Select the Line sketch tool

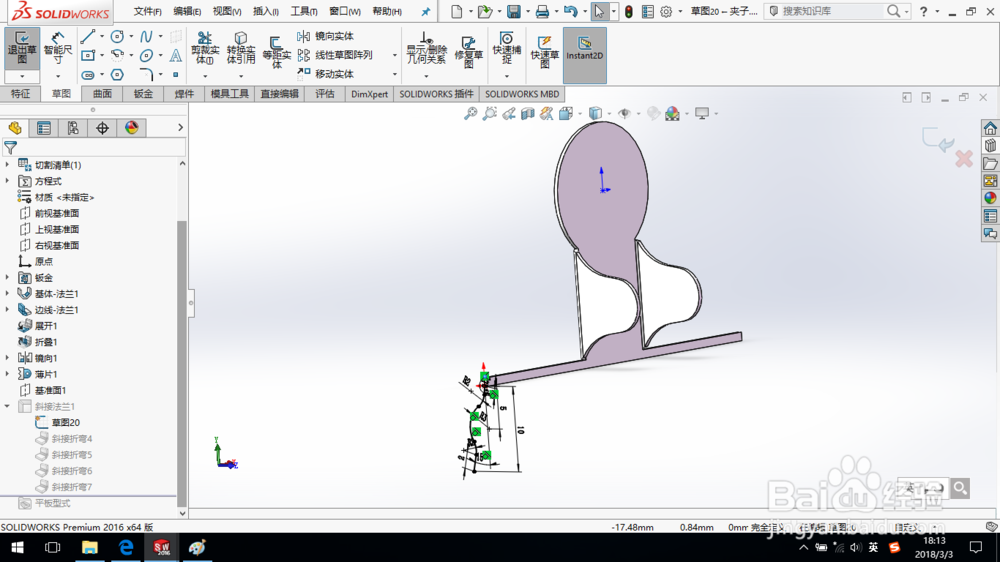click(x=88, y=36)
